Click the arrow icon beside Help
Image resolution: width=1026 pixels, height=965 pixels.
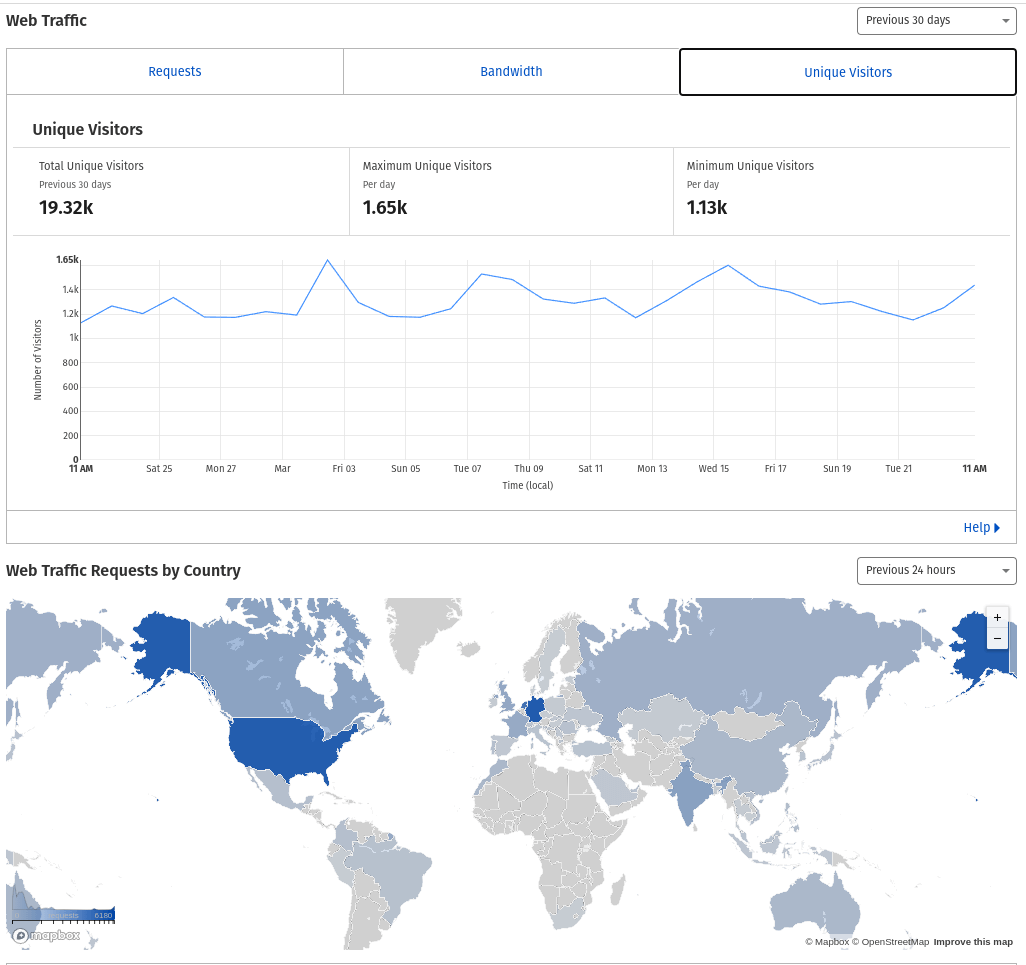pyautogui.click(x=997, y=528)
